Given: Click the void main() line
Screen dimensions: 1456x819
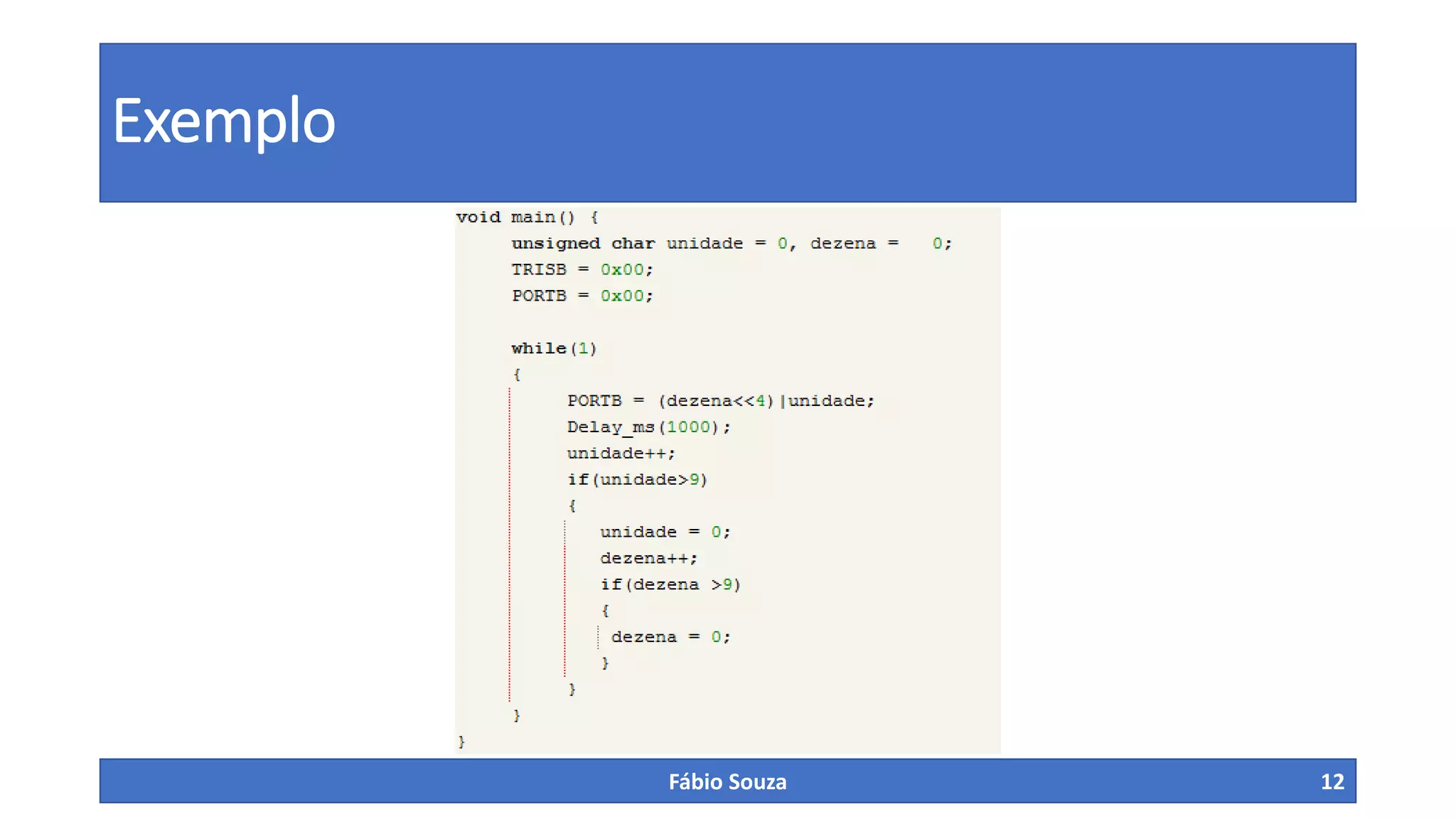Looking at the screenshot, I should click(527, 217).
